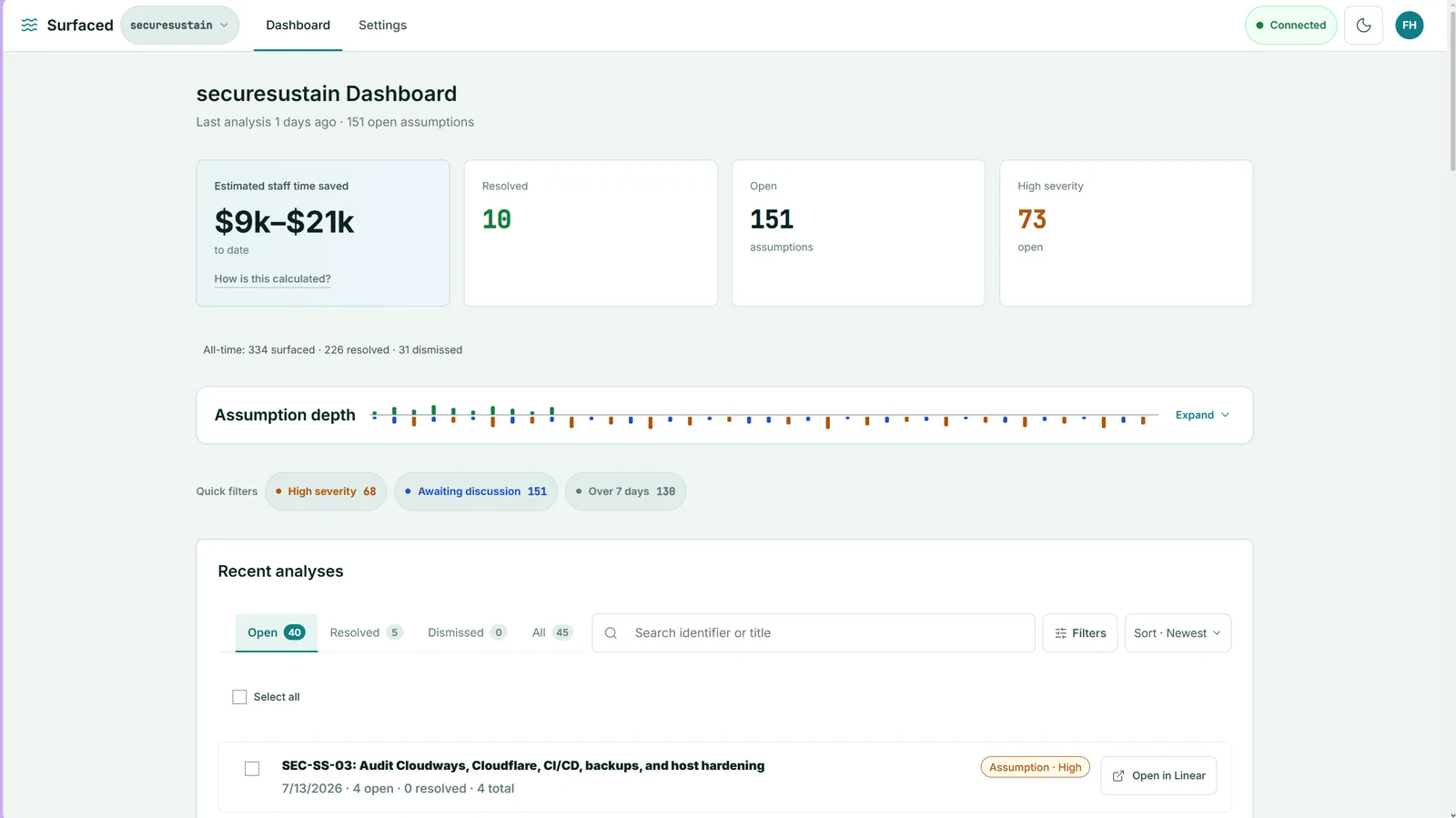Click the external-link icon in Open in Linear
Image resolution: width=1456 pixels, height=818 pixels.
[1118, 776]
